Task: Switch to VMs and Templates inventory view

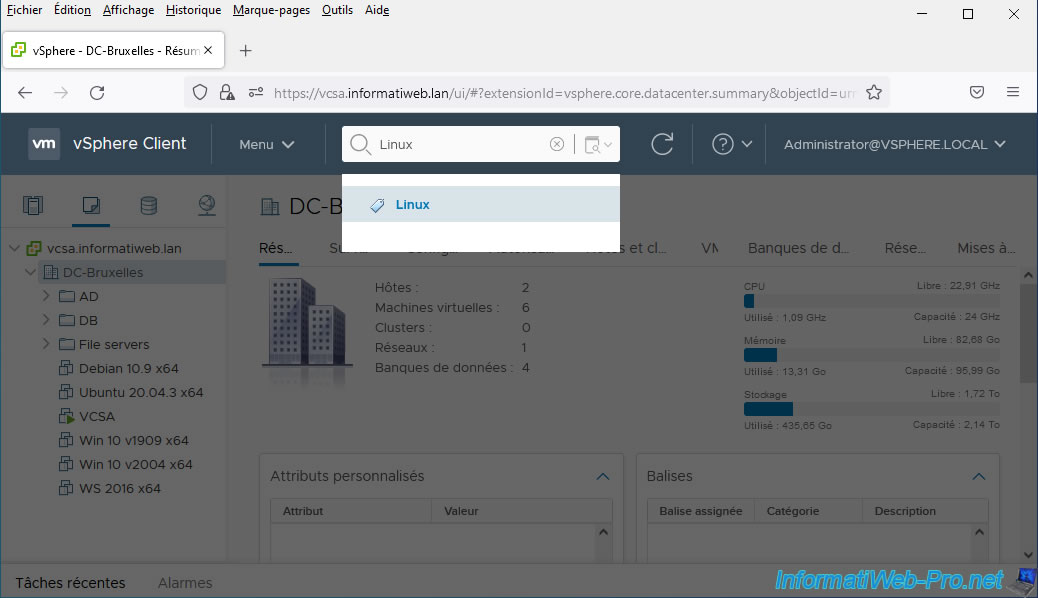Action: pyautogui.click(x=91, y=206)
